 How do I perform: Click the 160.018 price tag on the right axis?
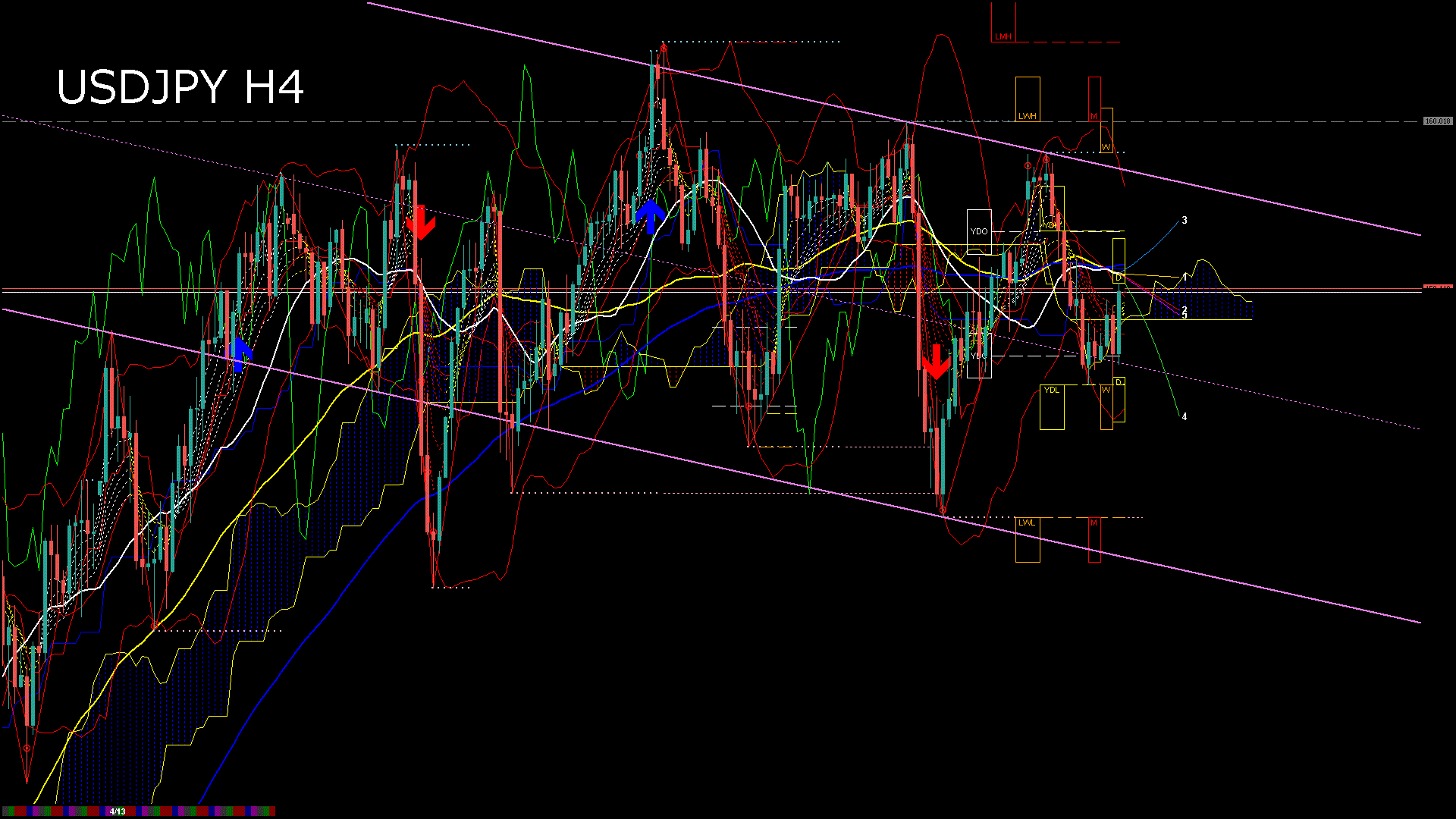click(1437, 120)
